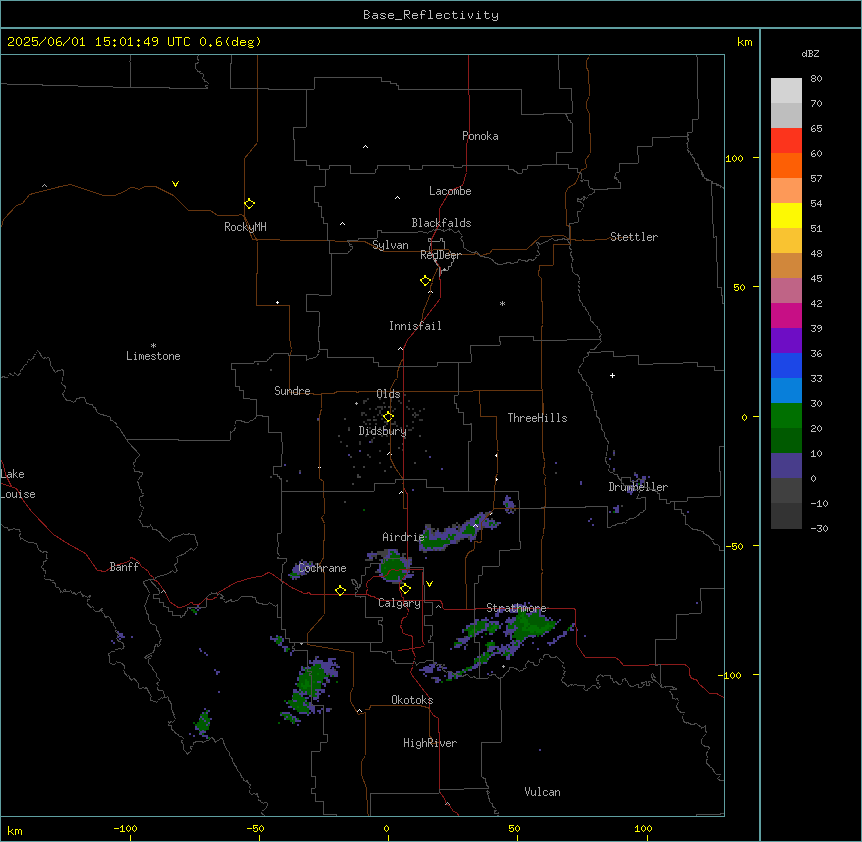
Task: Click the Airdrie label
Action: pos(403,537)
